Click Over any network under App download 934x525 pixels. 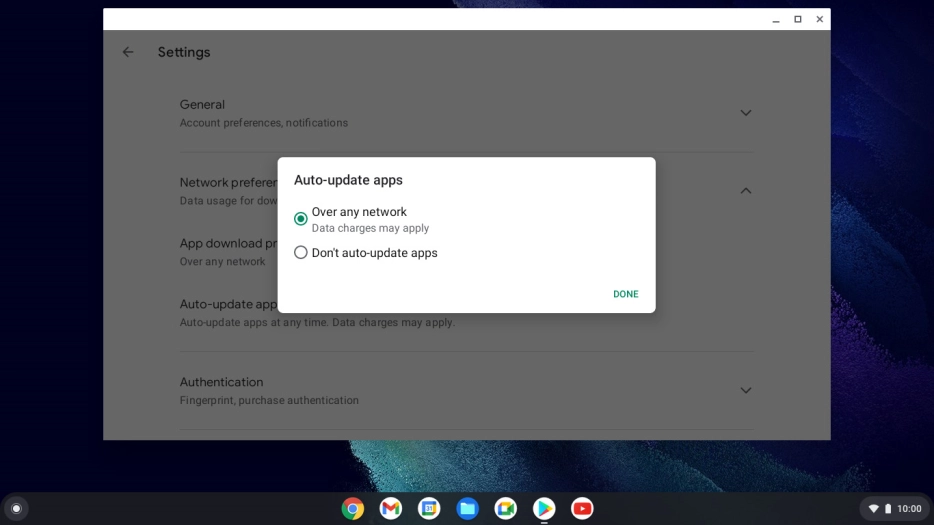click(x=223, y=262)
